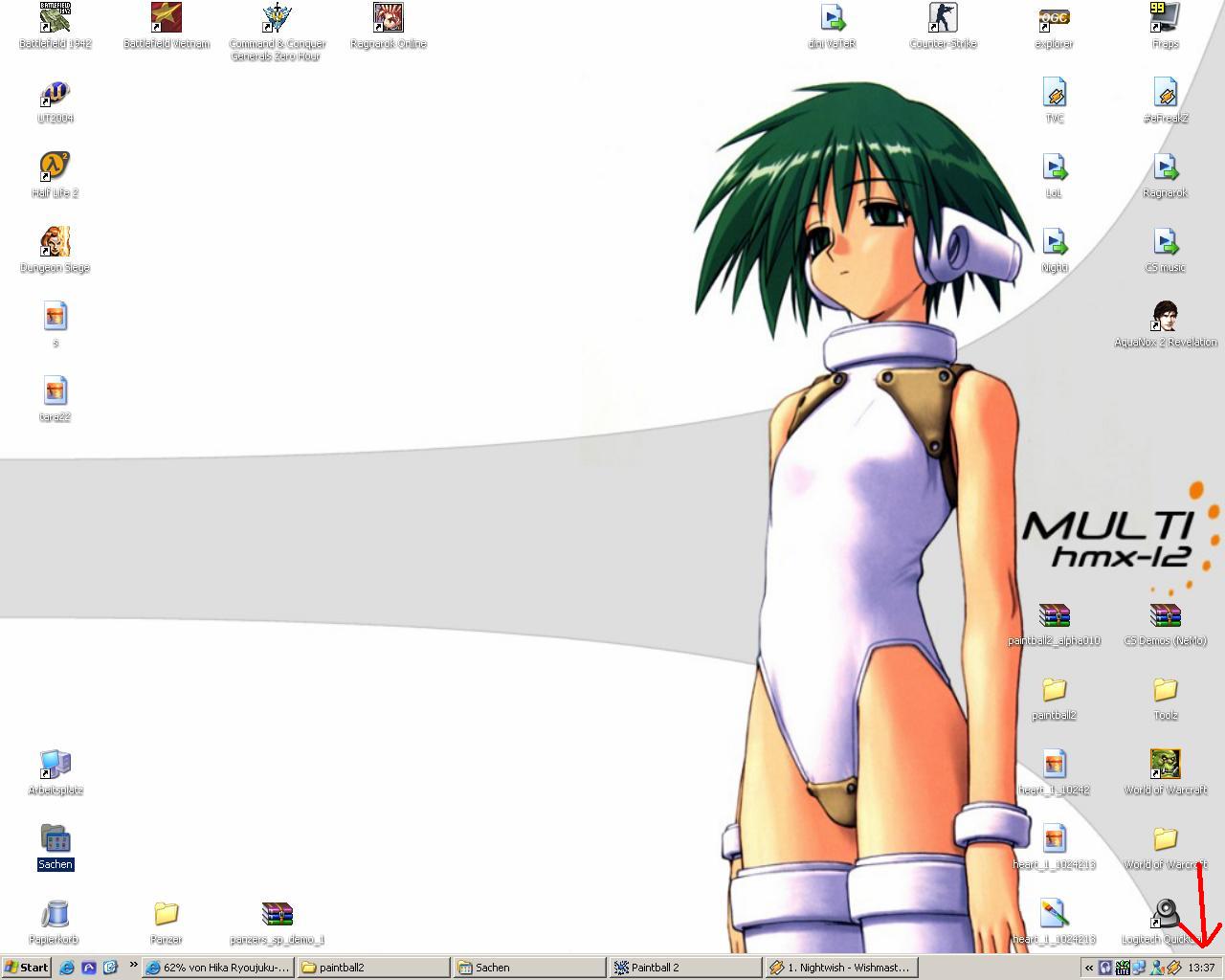Screen dimensions: 1225x980
Task: Switch to the Paintball 2 game taskbar button
Action: point(686,968)
